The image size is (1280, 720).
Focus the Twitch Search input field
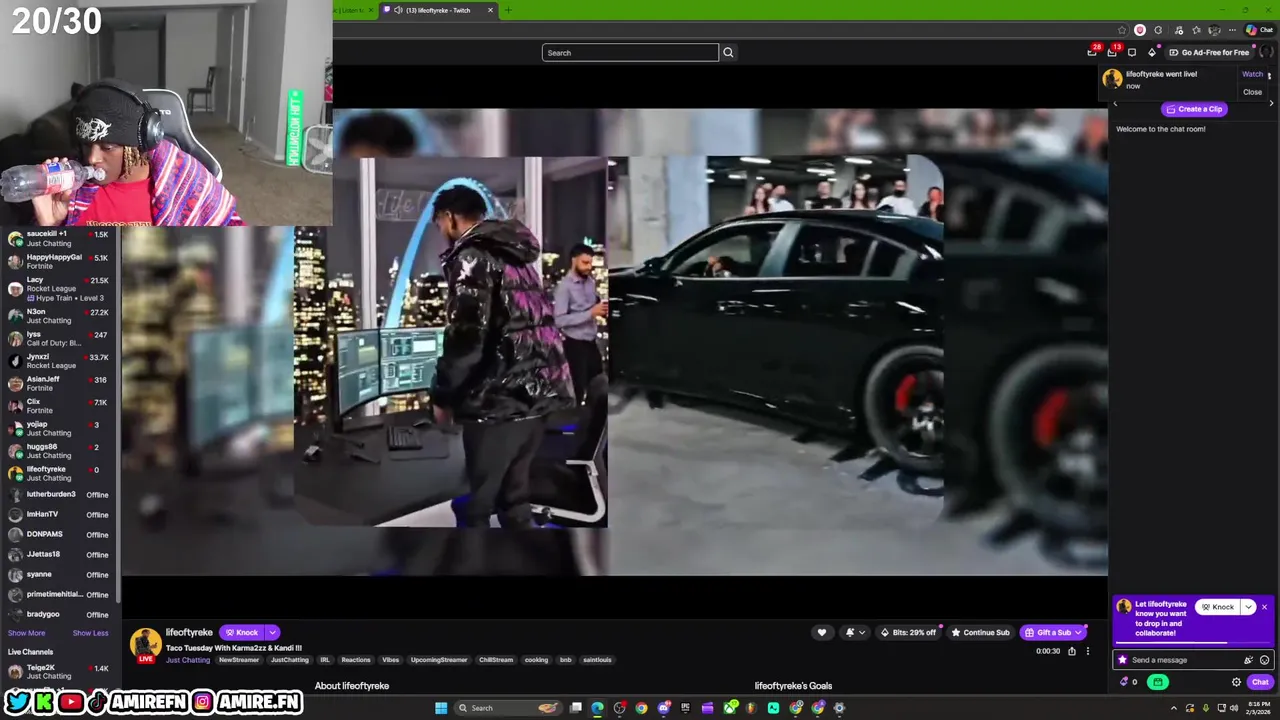[630, 53]
